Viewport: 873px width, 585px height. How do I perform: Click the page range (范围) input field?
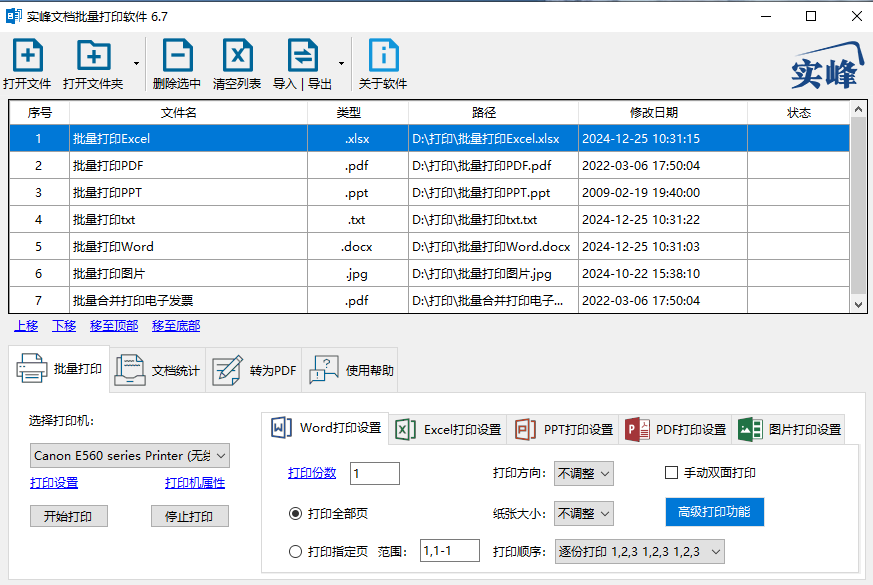(x=450, y=550)
